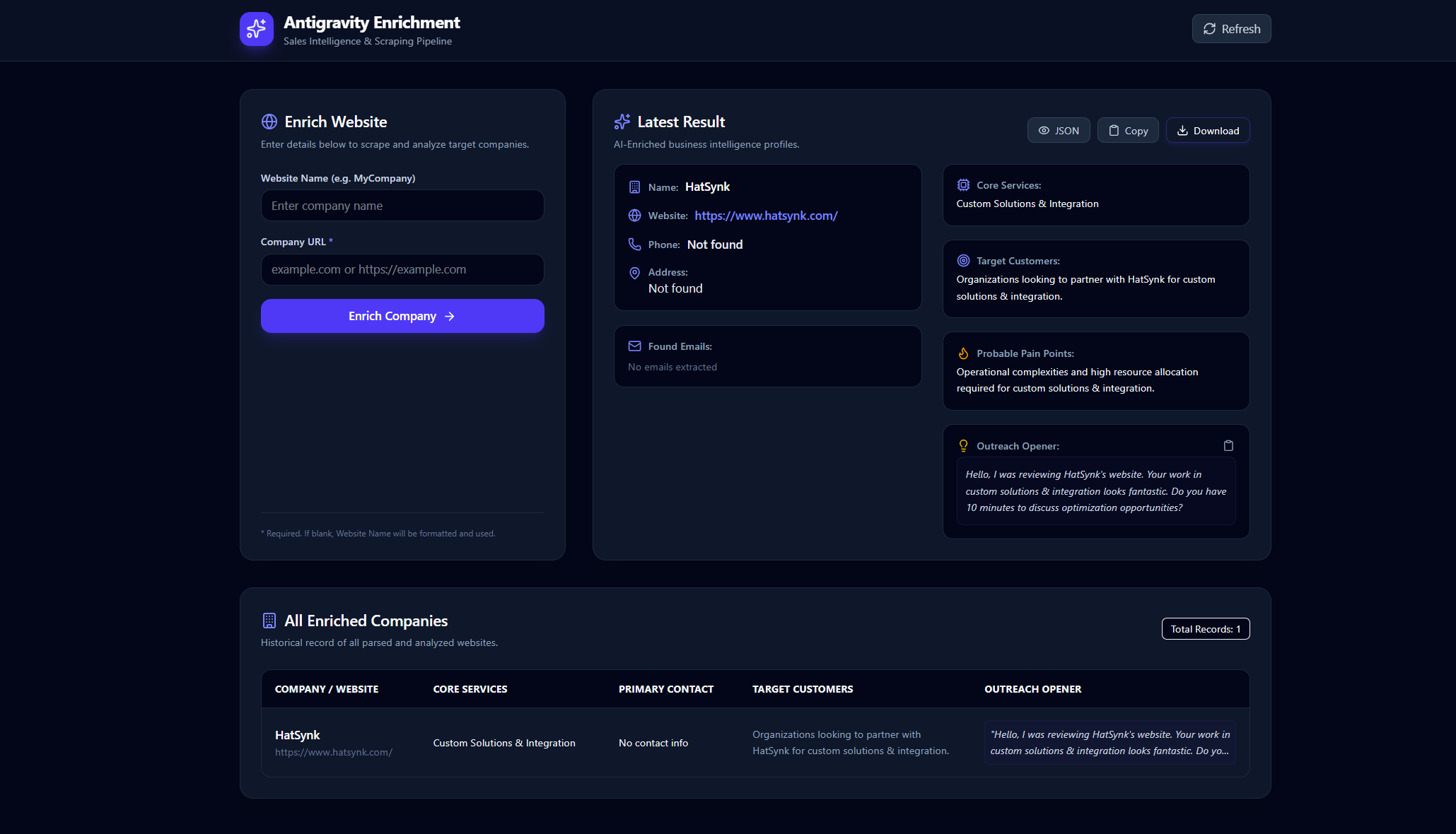Click the Download button

point(1208,131)
